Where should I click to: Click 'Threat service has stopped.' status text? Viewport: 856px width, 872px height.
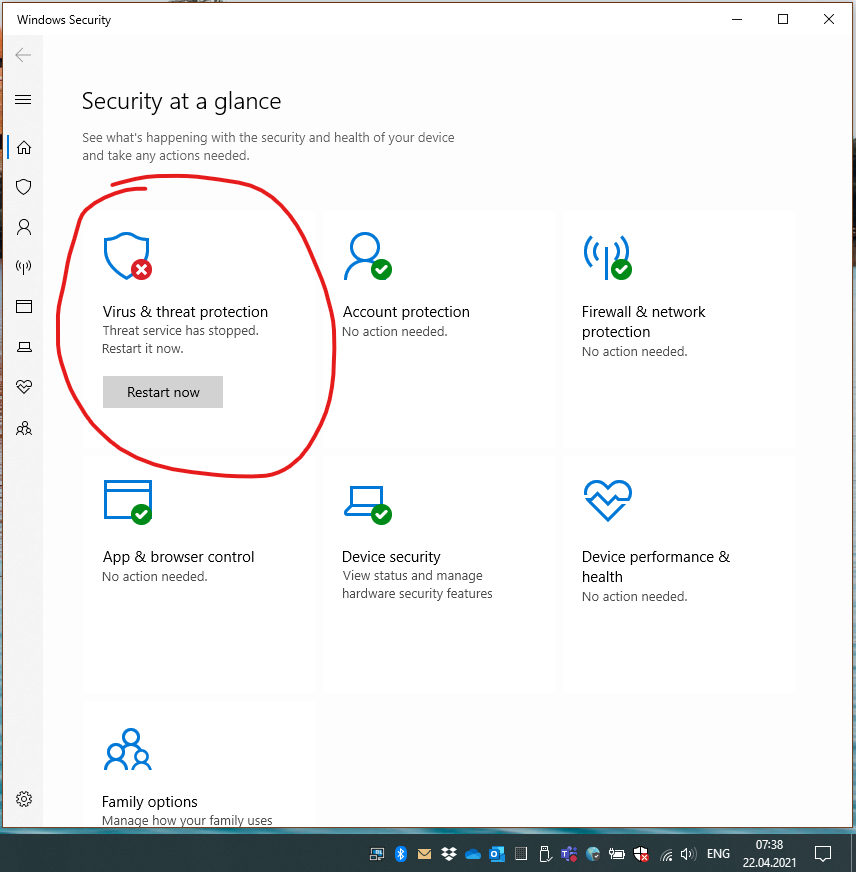coord(181,330)
